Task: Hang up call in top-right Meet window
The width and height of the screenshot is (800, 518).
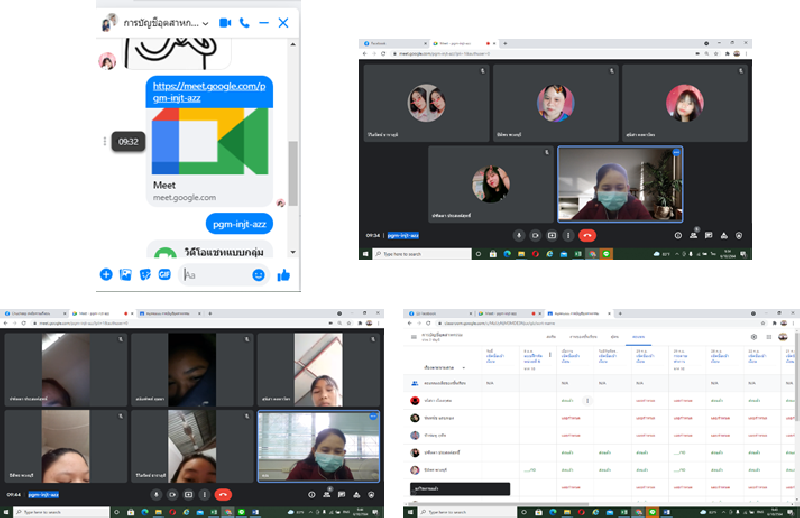Action: pyautogui.click(x=587, y=235)
